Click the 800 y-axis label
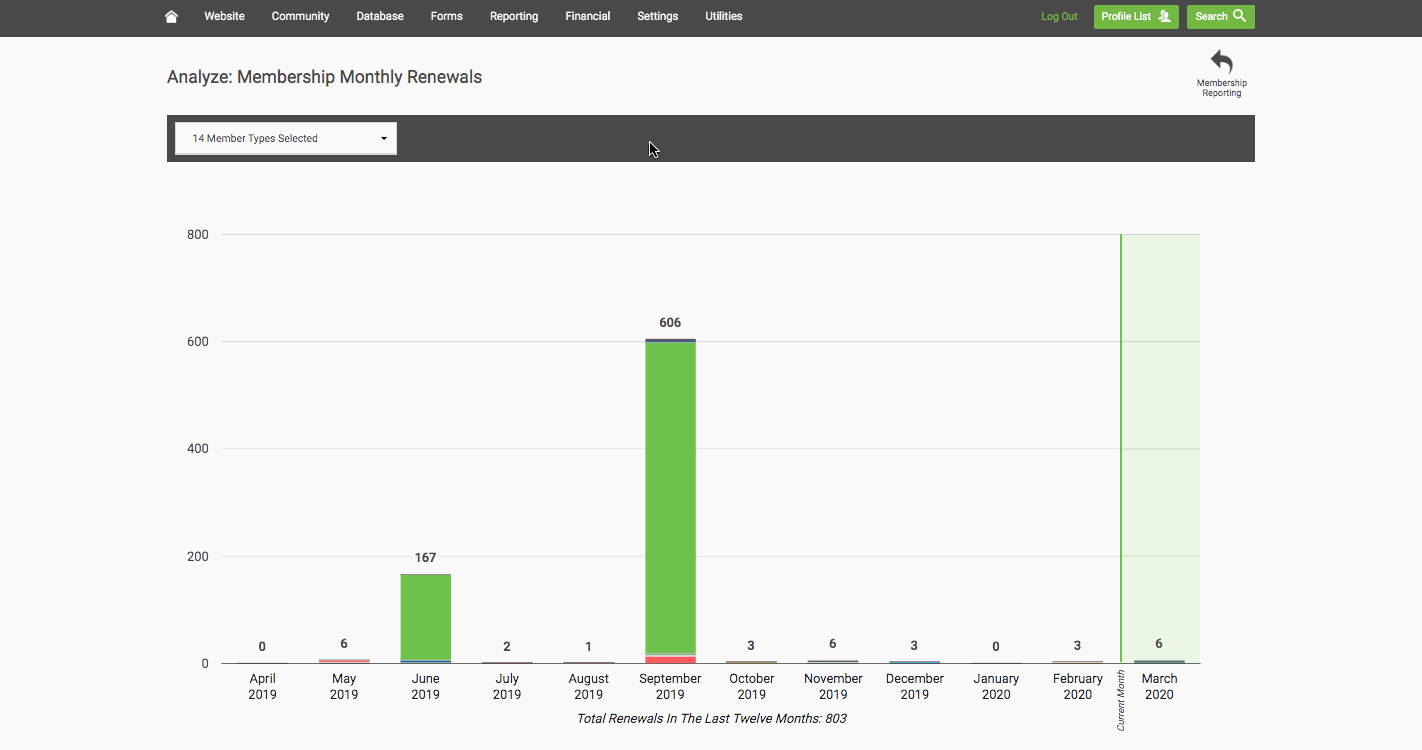This screenshot has width=1422, height=750. [x=198, y=235]
